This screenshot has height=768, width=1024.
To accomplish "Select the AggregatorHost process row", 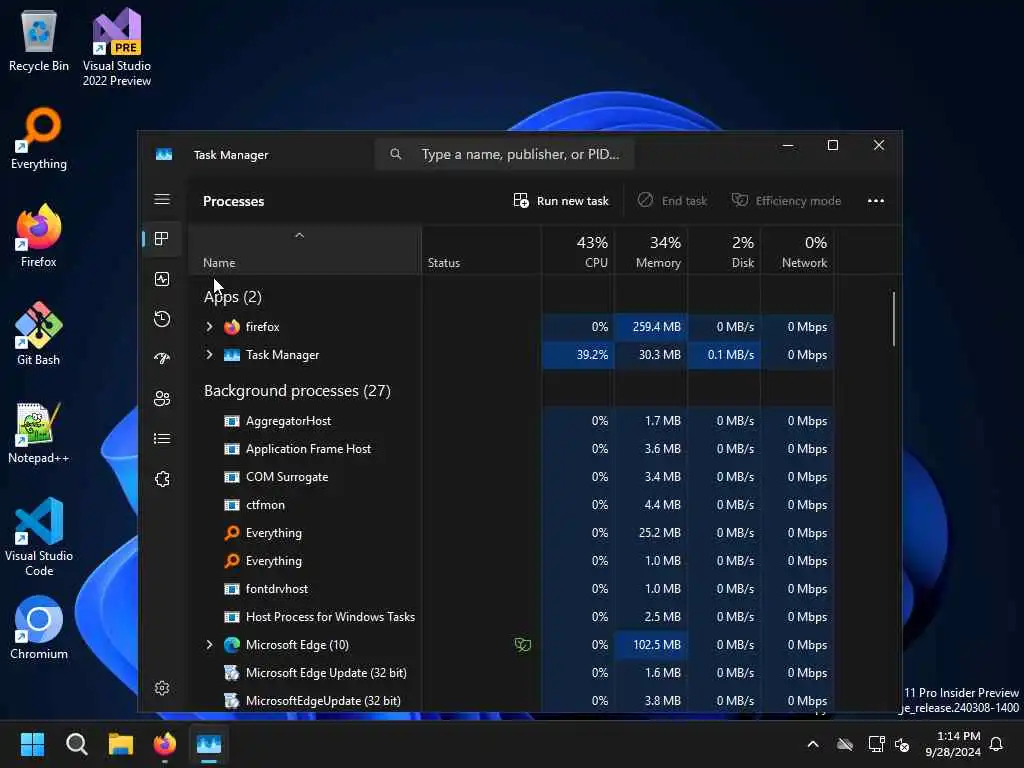I will (511, 421).
